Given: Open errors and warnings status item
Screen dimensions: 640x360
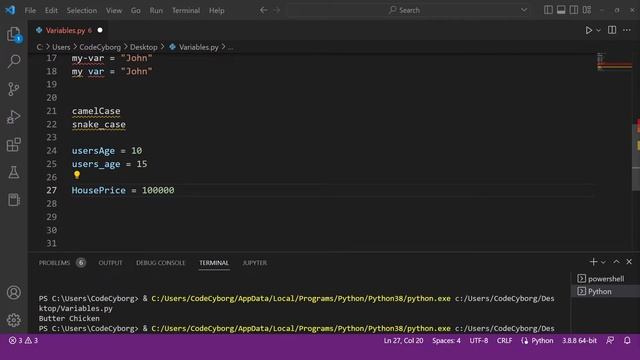Looking at the screenshot, I should click(x=23, y=340).
